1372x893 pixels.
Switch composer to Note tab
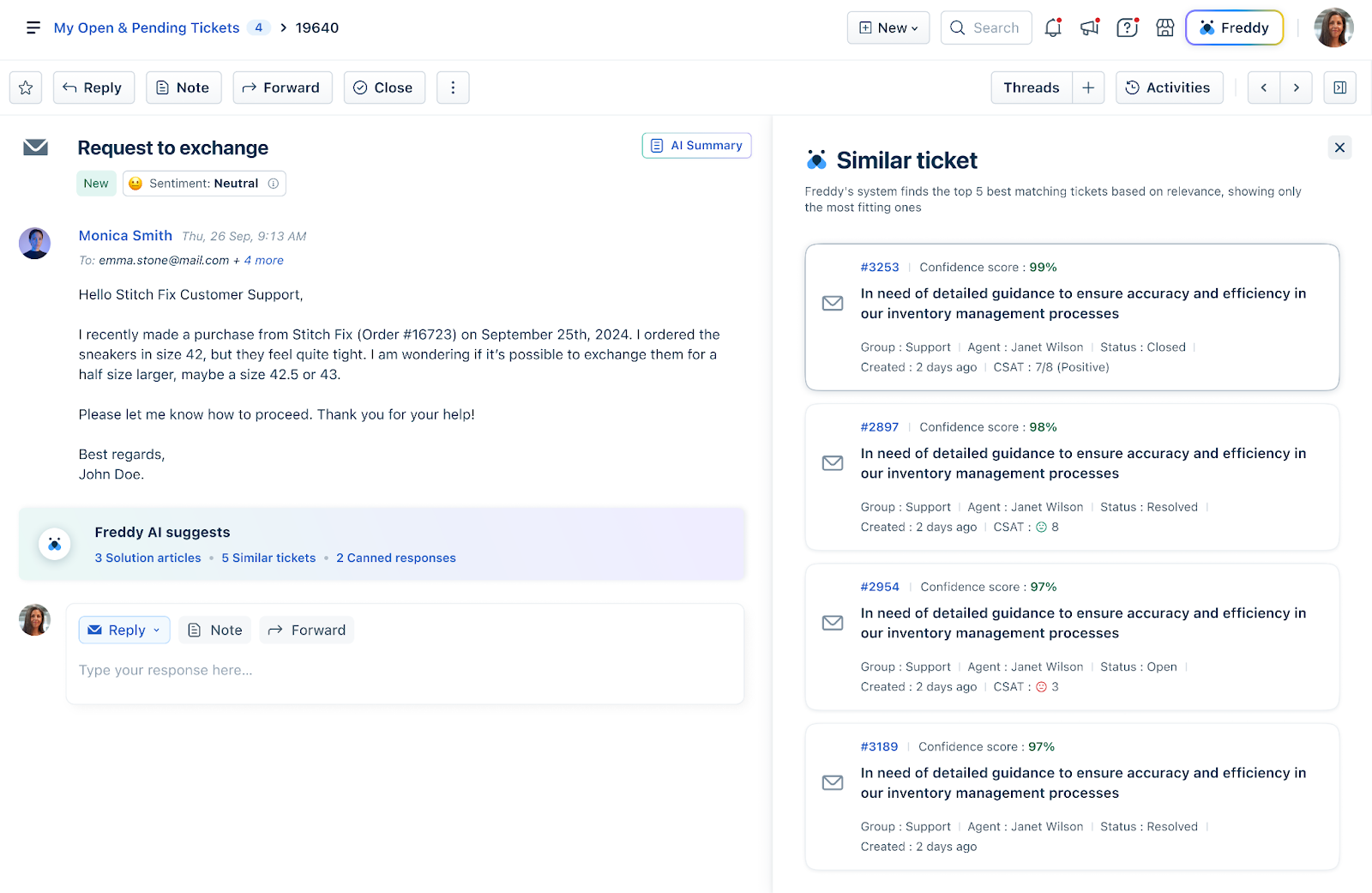click(x=215, y=630)
